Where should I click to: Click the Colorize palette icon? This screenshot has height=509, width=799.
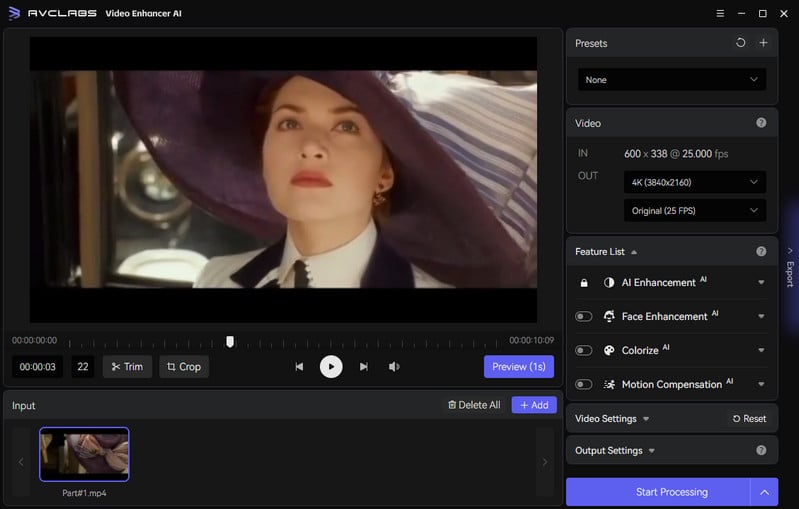point(609,351)
